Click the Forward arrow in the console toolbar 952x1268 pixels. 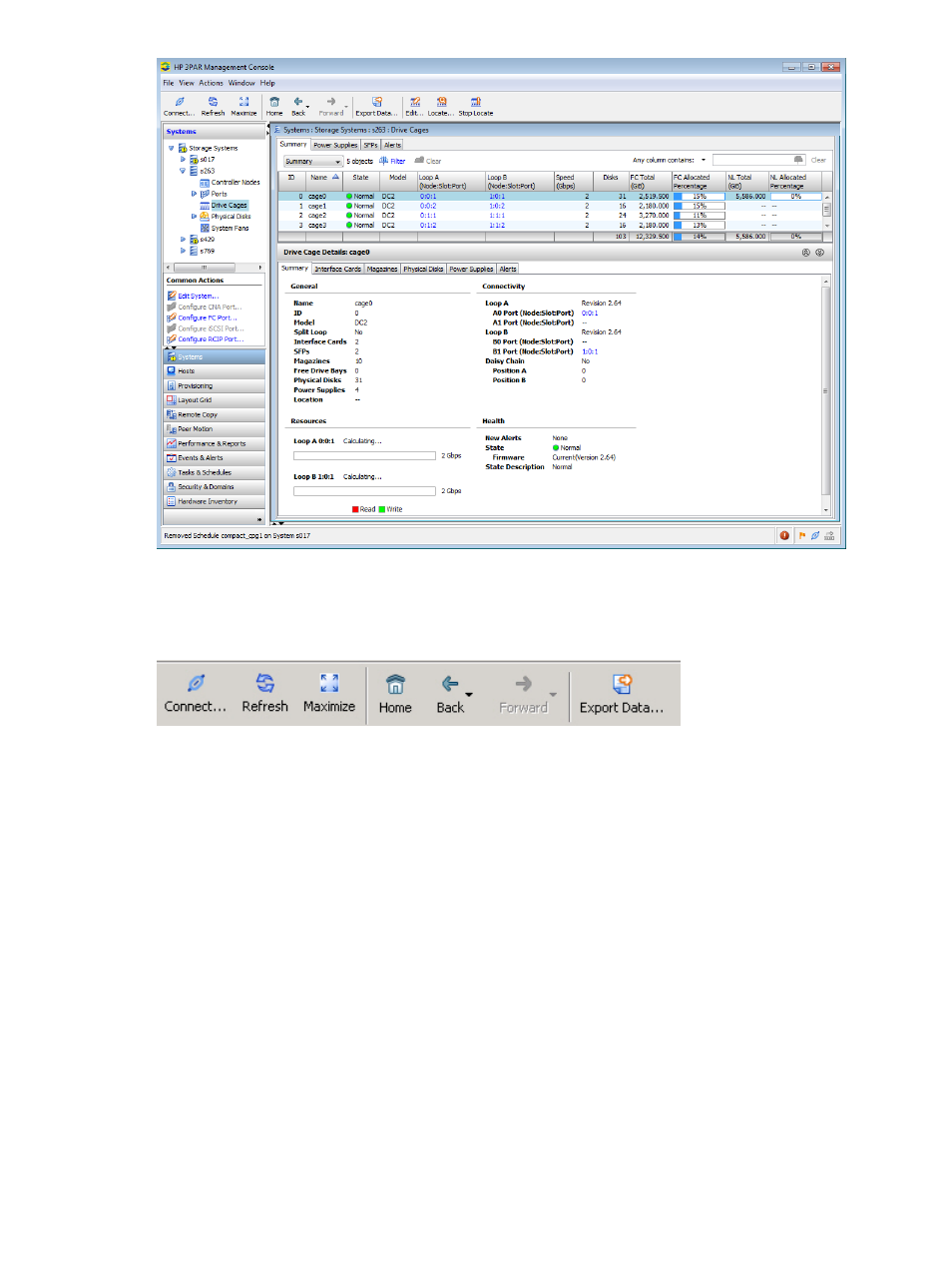coord(331,102)
